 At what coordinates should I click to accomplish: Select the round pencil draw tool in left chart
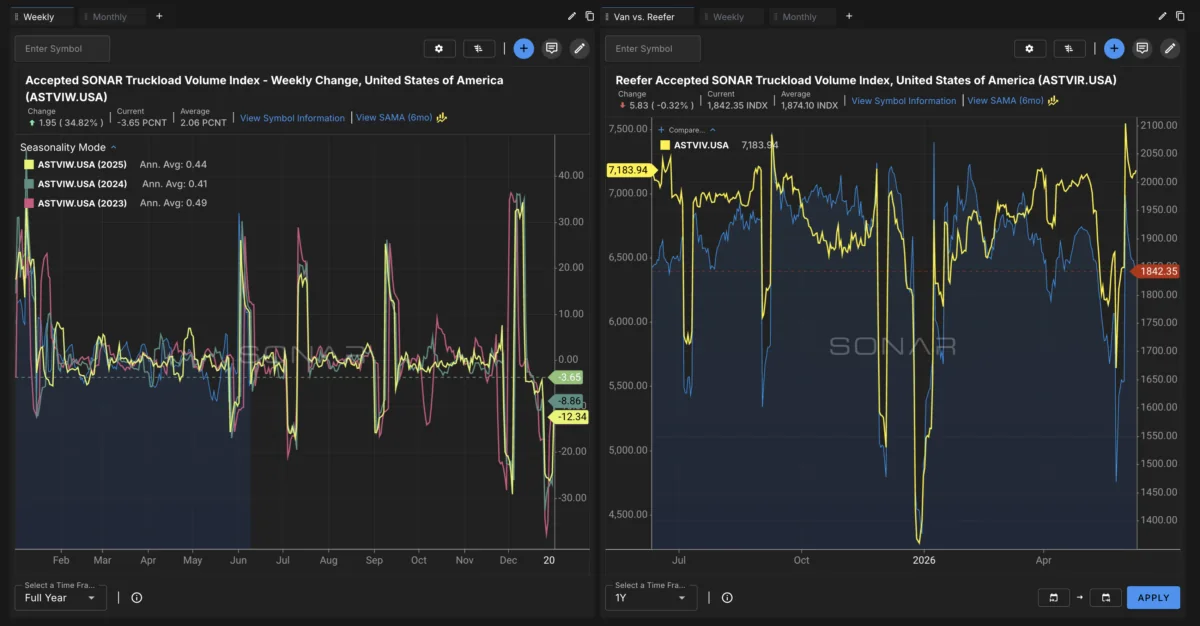pyautogui.click(x=579, y=48)
